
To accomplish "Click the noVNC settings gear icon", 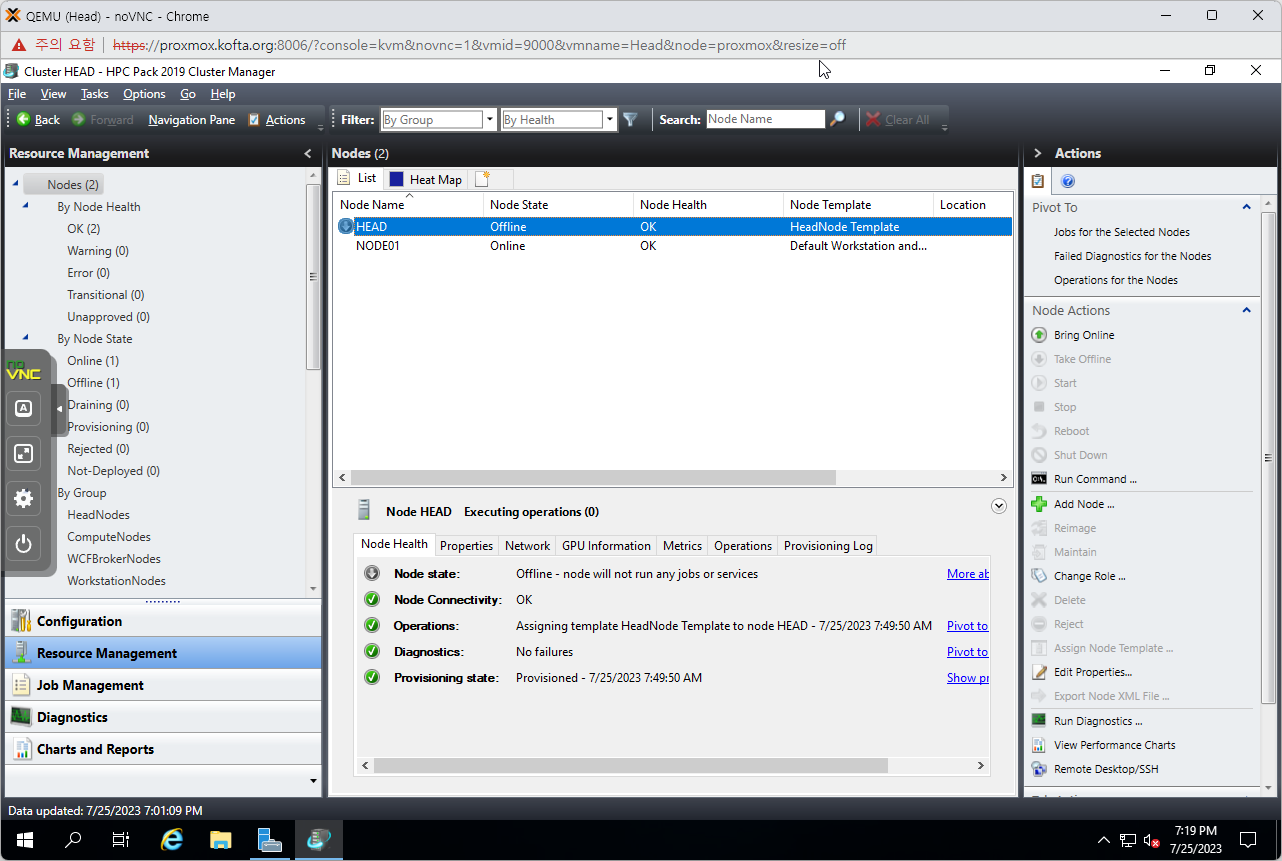I will coord(24,498).
